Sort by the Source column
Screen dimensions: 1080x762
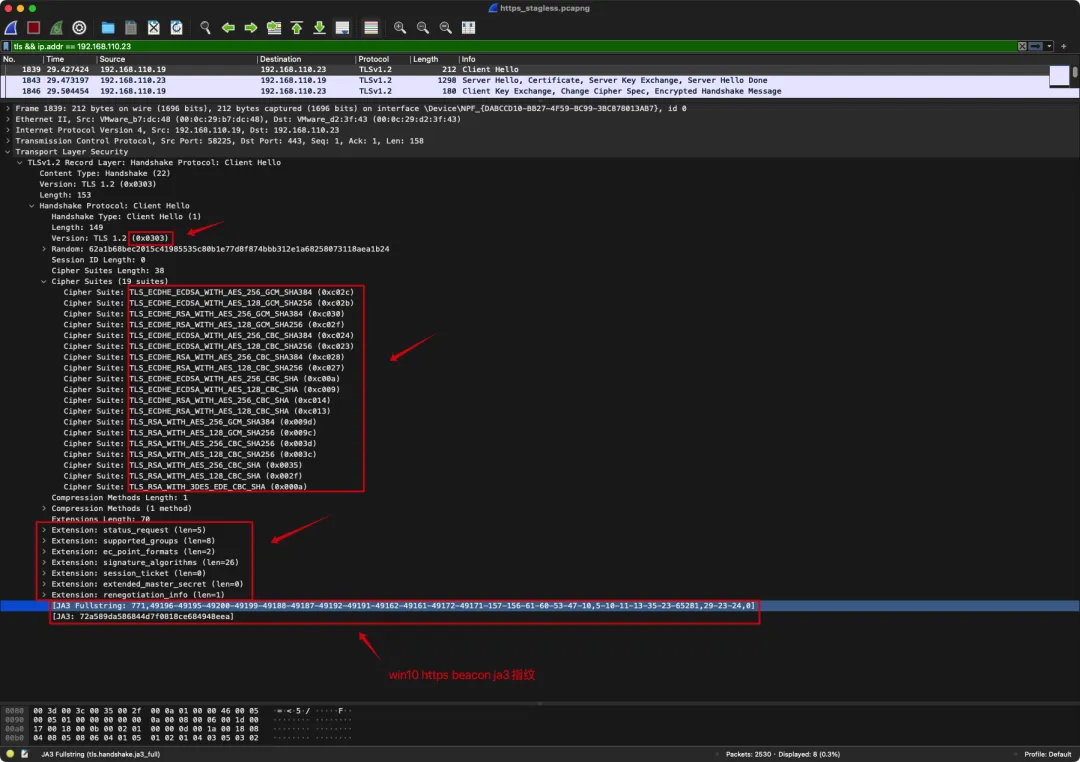click(176, 59)
